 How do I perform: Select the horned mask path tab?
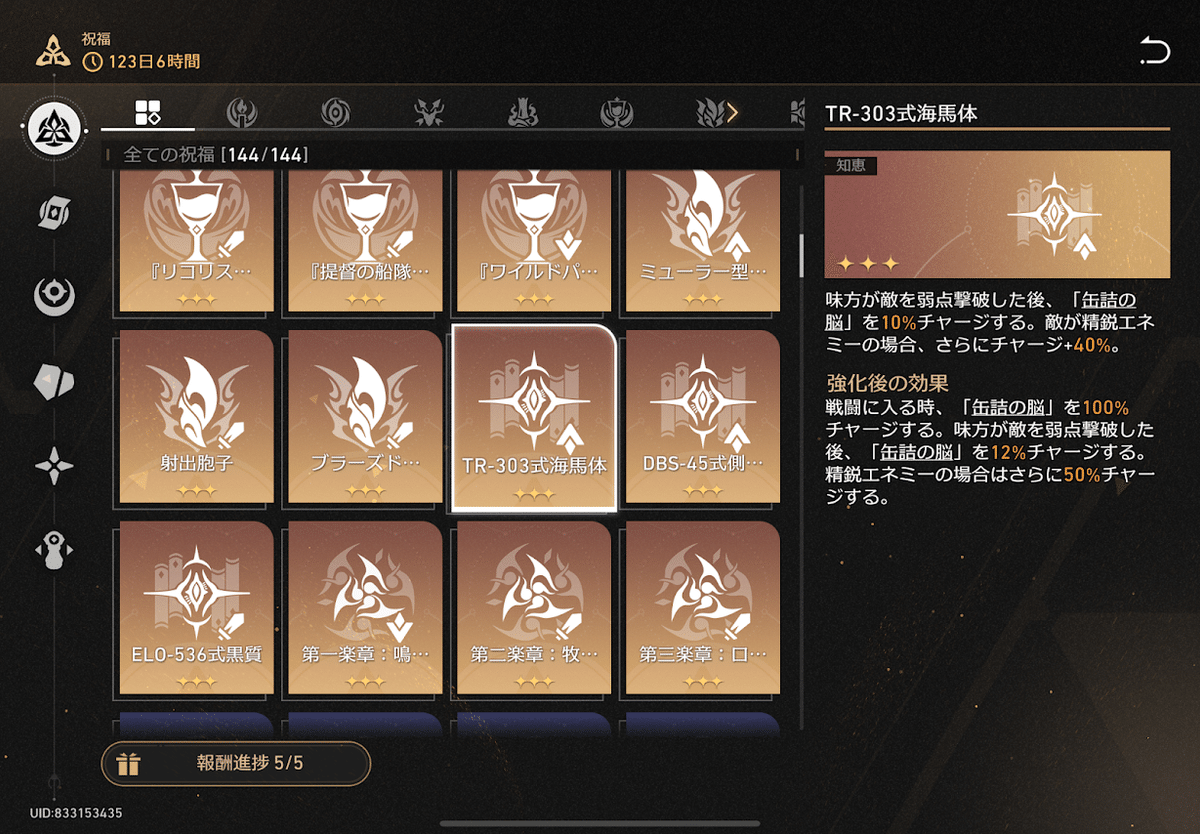[428, 113]
